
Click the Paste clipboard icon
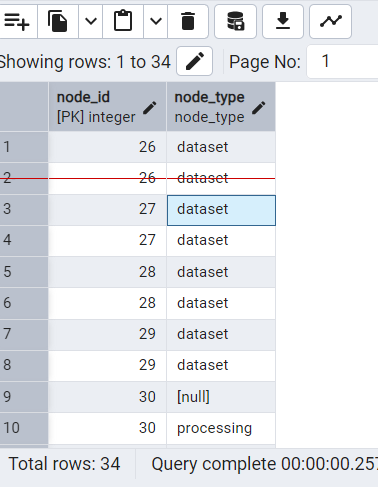(x=123, y=22)
